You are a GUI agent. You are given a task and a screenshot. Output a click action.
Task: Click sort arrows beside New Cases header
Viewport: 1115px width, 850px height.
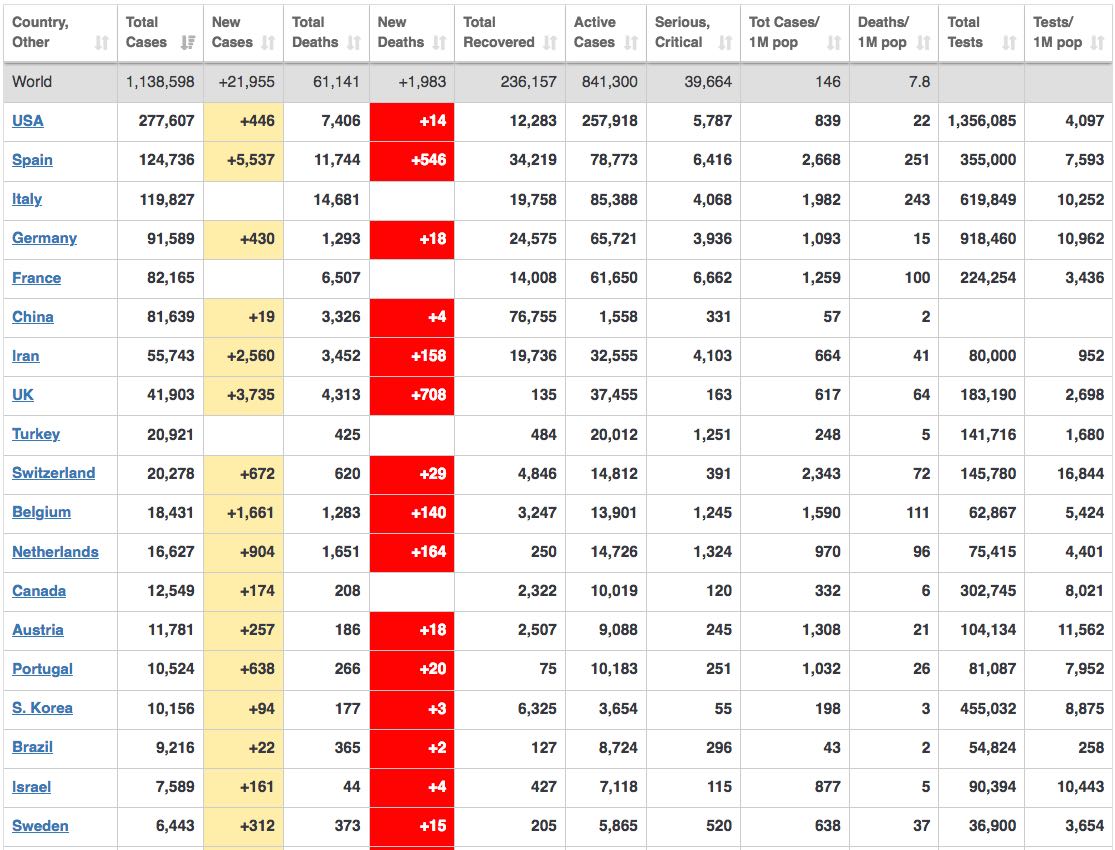268,43
